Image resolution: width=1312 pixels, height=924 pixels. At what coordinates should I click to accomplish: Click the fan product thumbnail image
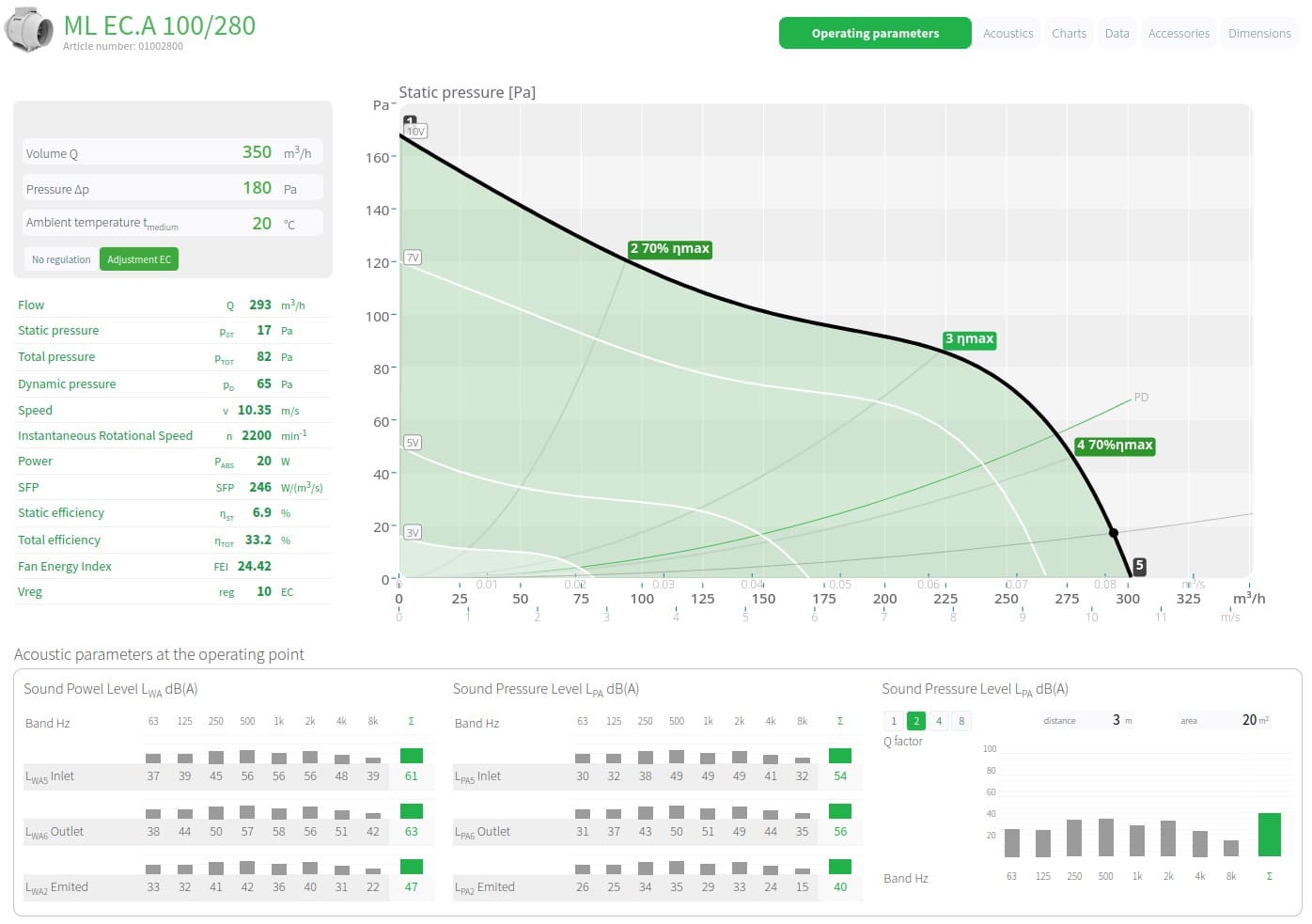click(29, 31)
